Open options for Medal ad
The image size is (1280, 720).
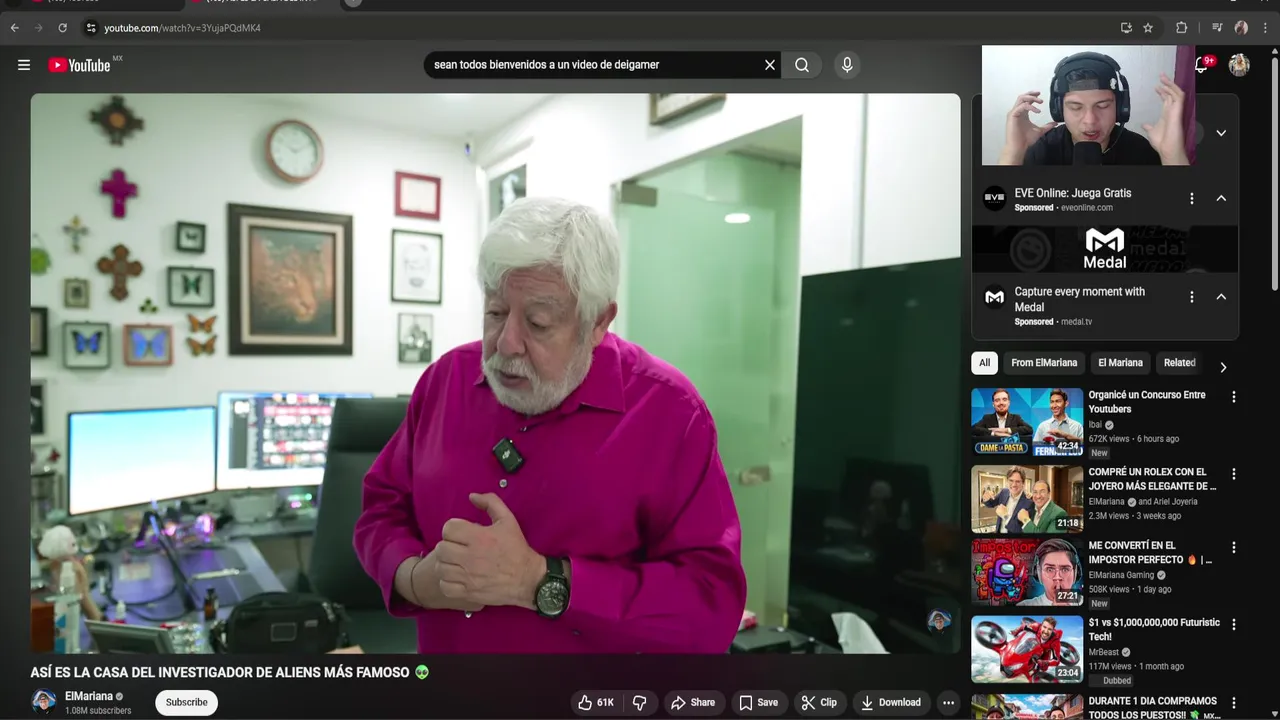[x=1191, y=297]
